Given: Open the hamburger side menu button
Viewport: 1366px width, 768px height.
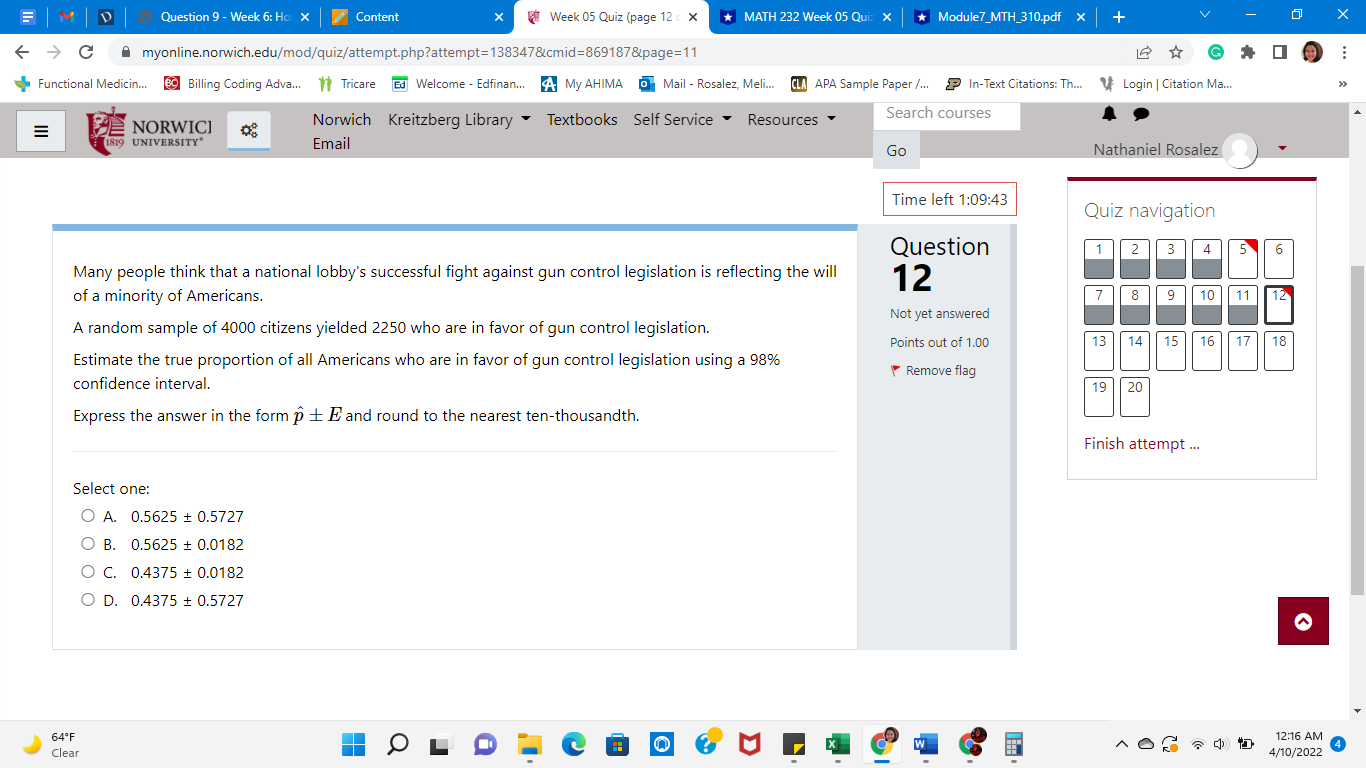Looking at the screenshot, I should pyautogui.click(x=41, y=131).
